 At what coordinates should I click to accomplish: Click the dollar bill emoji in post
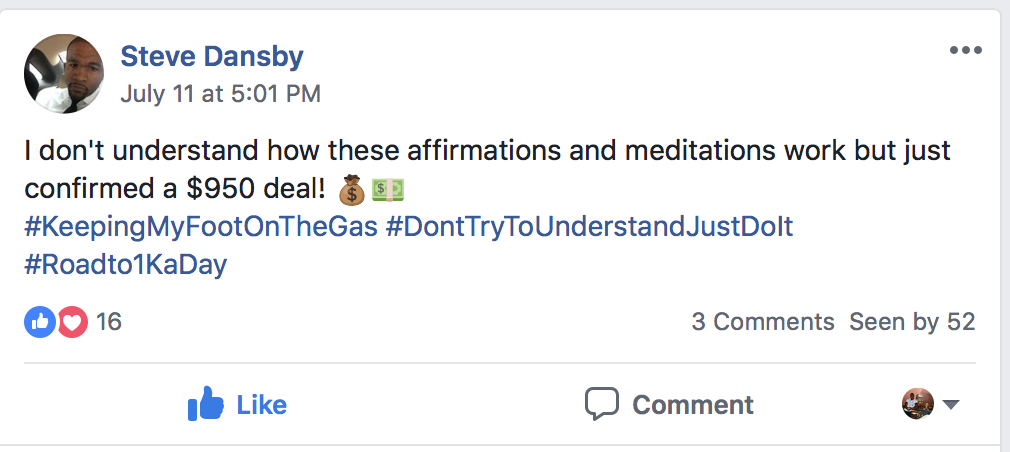click(387, 189)
